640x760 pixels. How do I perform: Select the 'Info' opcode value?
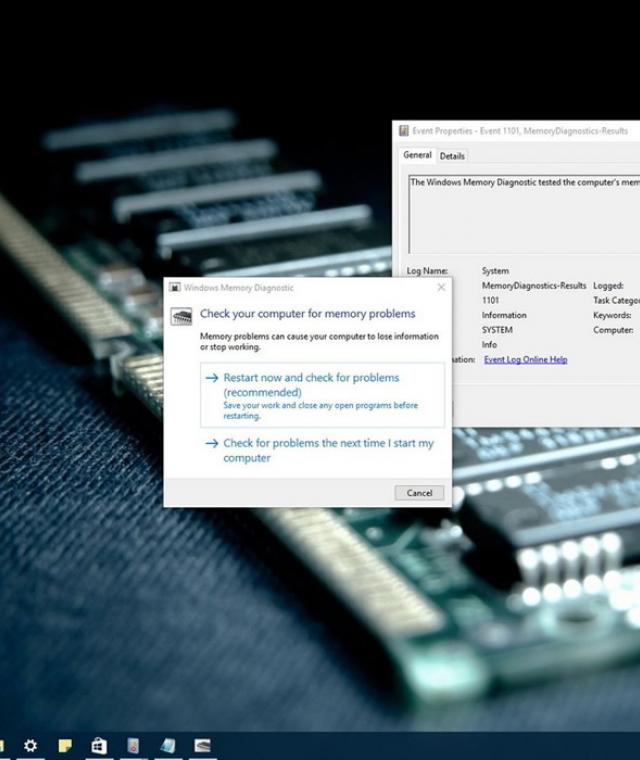[x=489, y=345]
